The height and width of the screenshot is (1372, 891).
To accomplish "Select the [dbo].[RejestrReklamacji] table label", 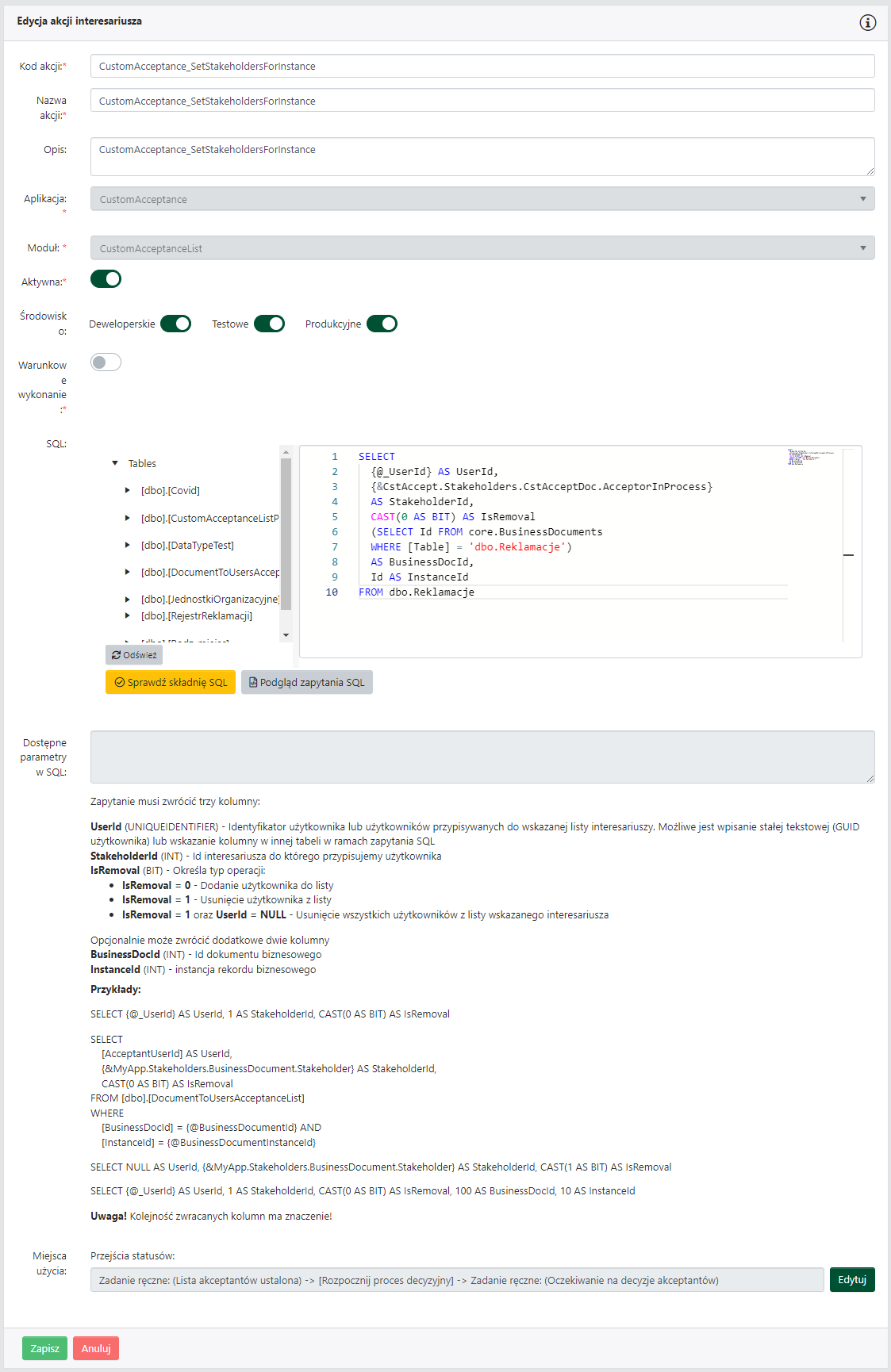I will (197, 615).
